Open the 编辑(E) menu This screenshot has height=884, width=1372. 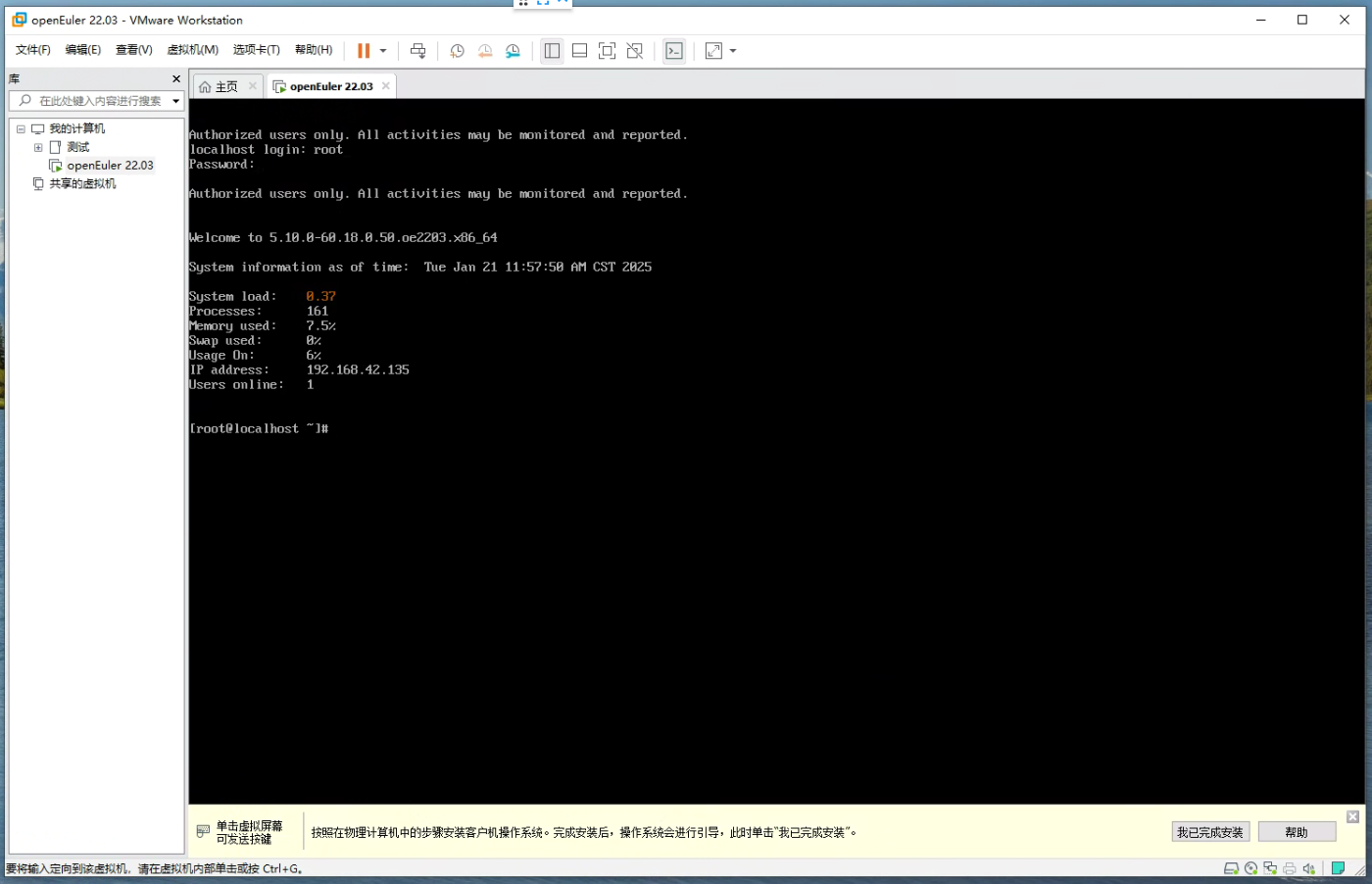pyautogui.click(x=83, y=50)
